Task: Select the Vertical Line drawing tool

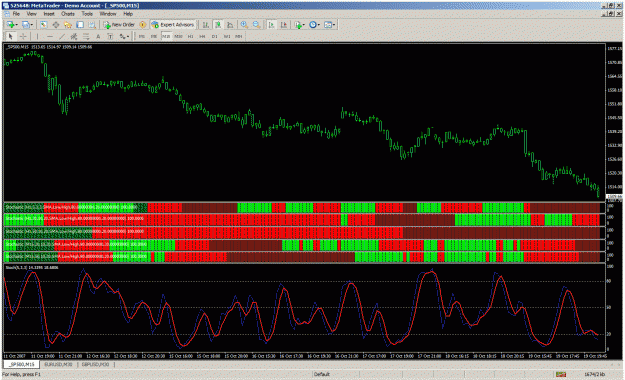Action: (37, 37)
